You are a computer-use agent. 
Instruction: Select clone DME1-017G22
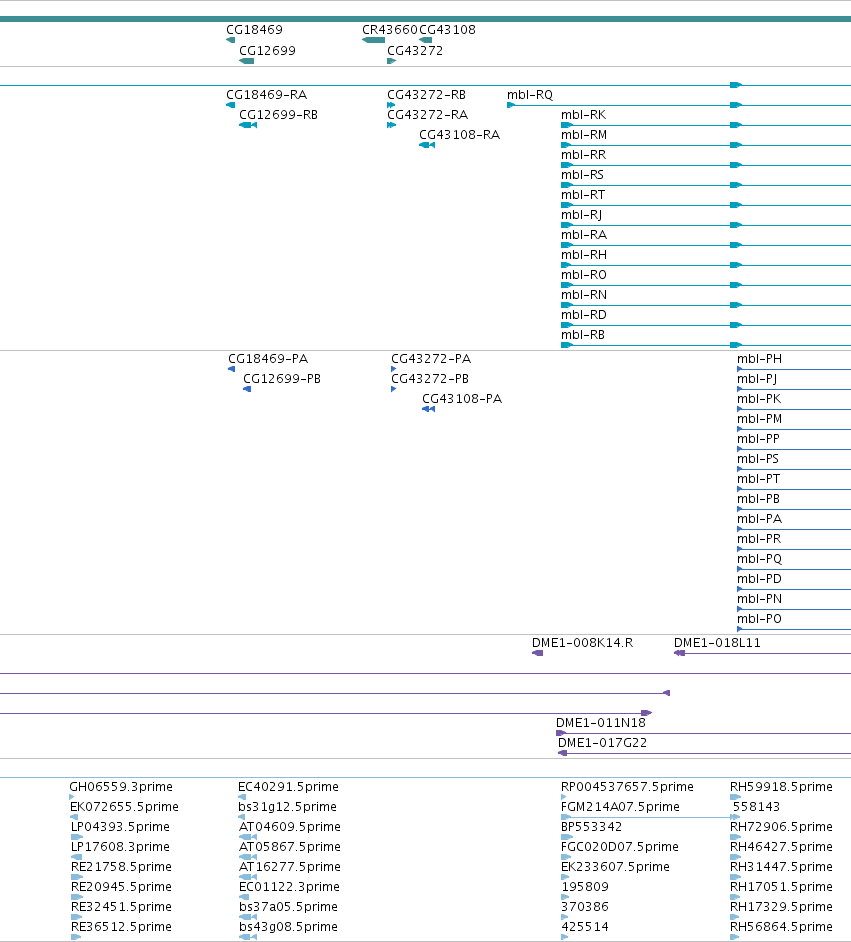tap(602, 743)
